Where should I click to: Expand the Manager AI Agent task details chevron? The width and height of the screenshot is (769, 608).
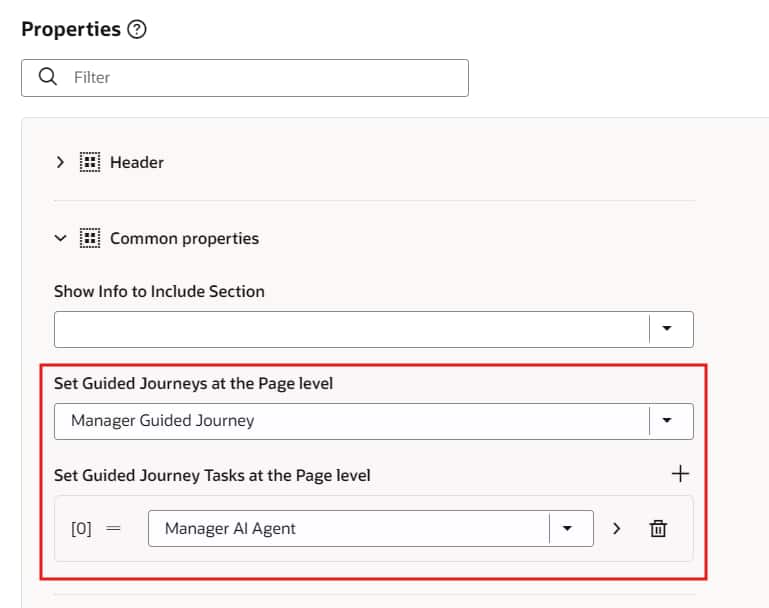coord(617,528)
